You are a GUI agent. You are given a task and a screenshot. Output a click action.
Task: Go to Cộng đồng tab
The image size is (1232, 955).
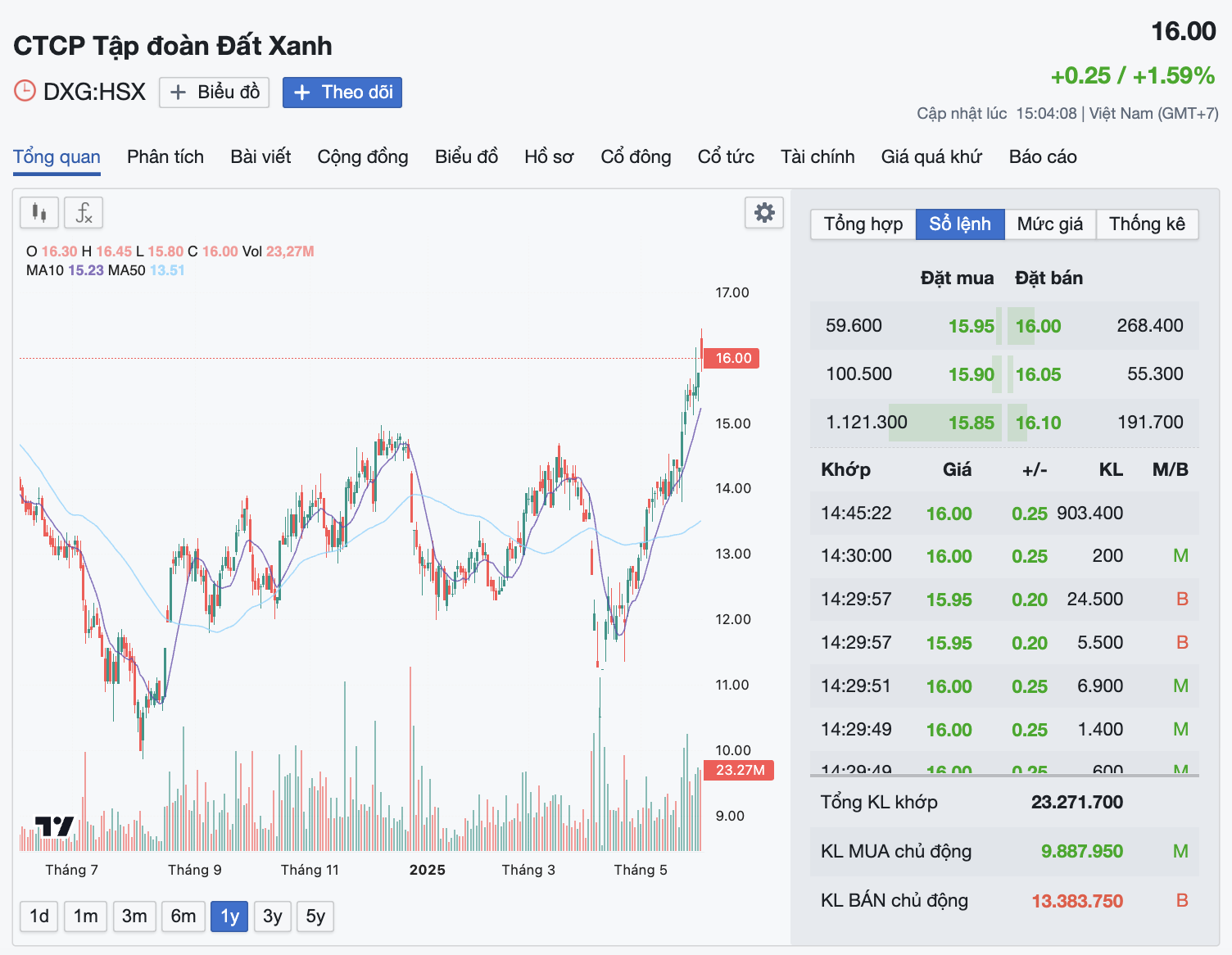click(x=363, y=156)
